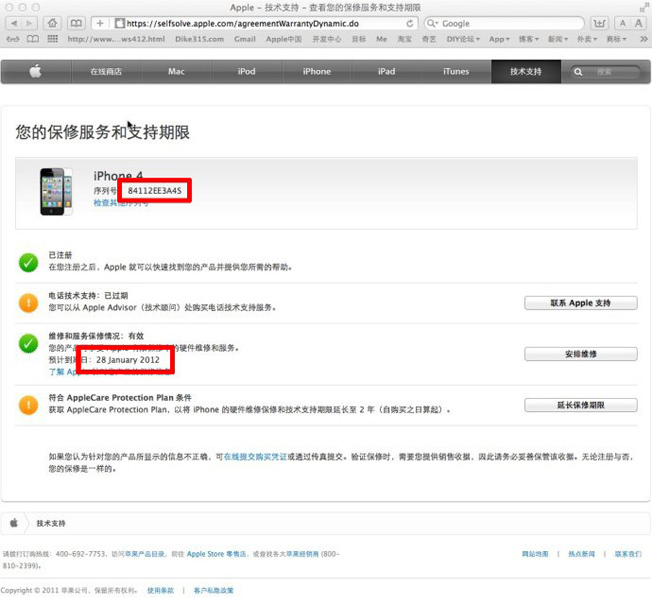652x598 pixels.
Task: Decrease text size with small A button
Action: coord(622,23)
